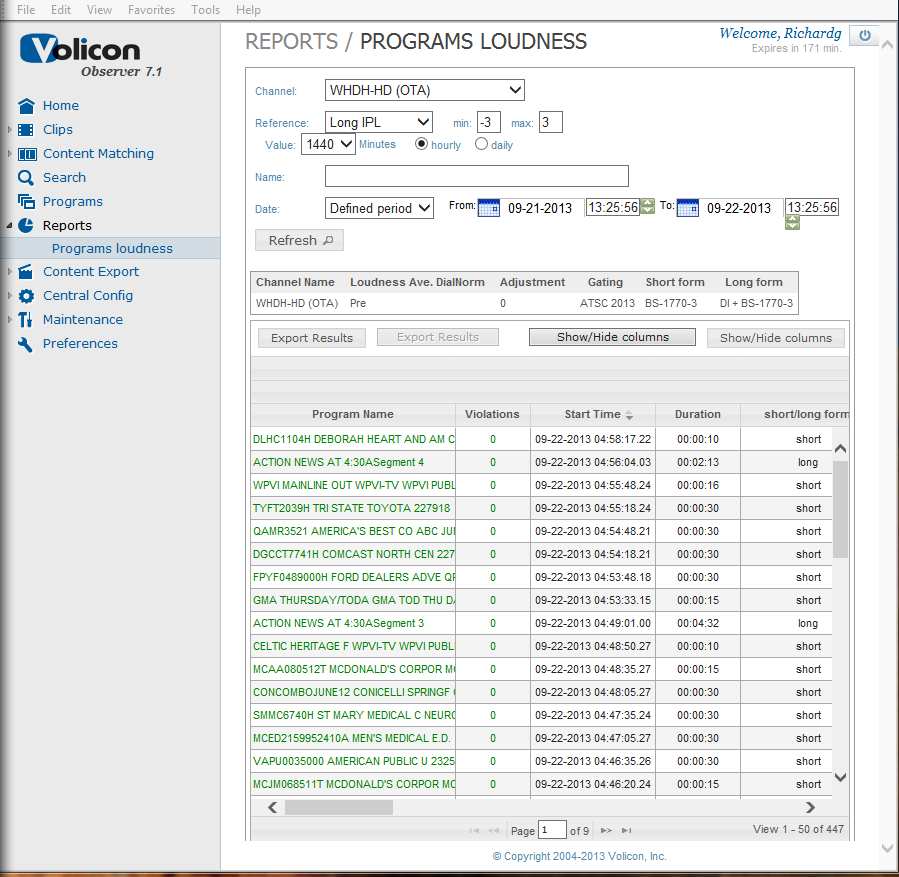899x877 pixels.
Task: Click inside the Page number input box
Action: click(x=552, y=829)
